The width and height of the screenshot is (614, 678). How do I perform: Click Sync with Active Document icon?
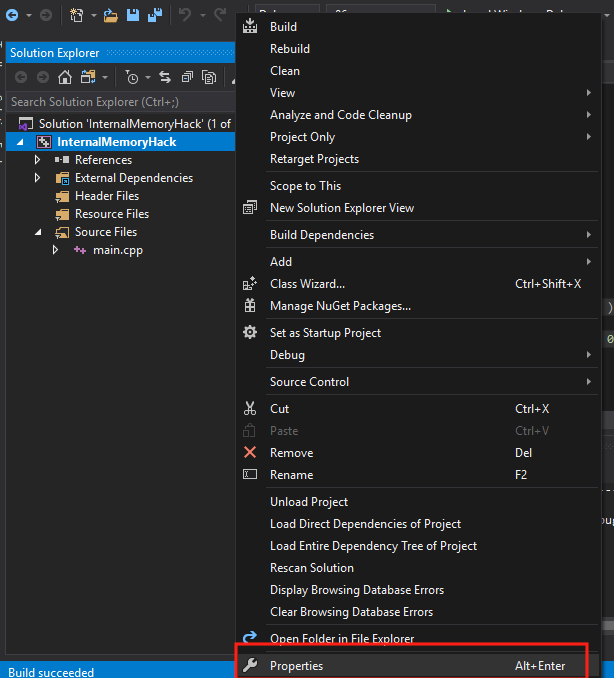(165, 77)
